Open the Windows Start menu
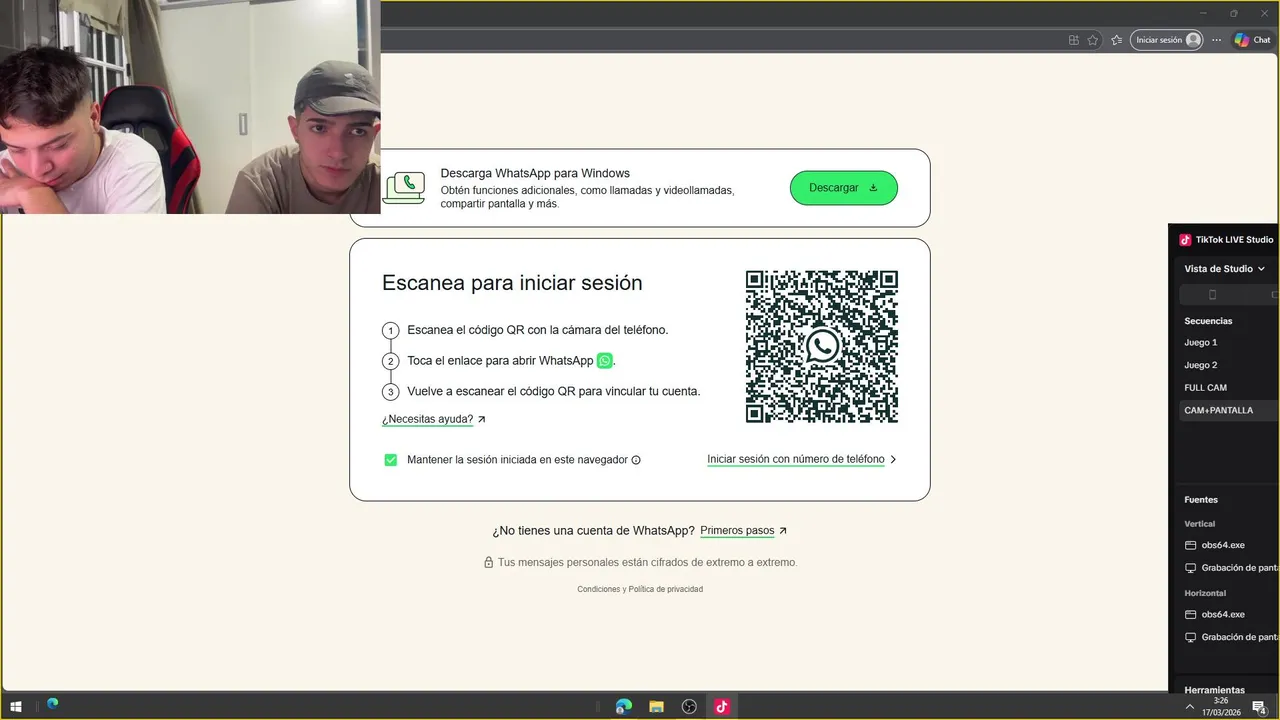This screenshot has width=1280, height=720. pyautogui.click(x=15, y=706)
